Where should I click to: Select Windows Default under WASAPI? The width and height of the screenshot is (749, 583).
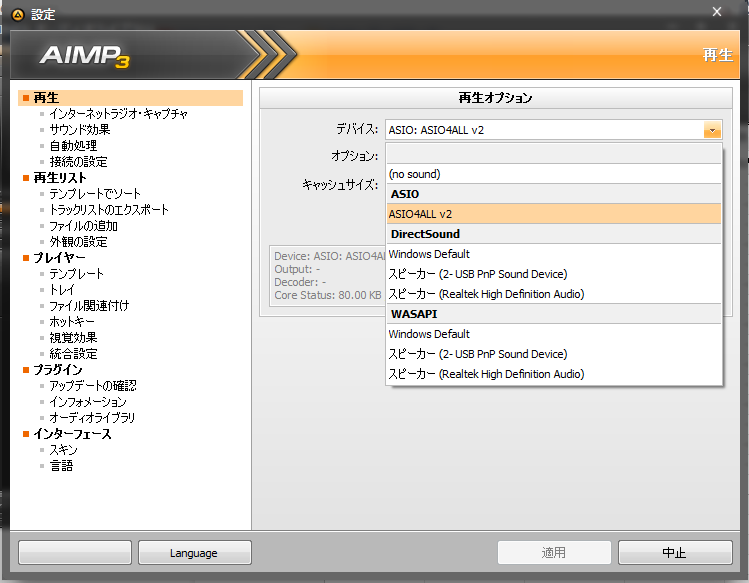pos(554,334)
